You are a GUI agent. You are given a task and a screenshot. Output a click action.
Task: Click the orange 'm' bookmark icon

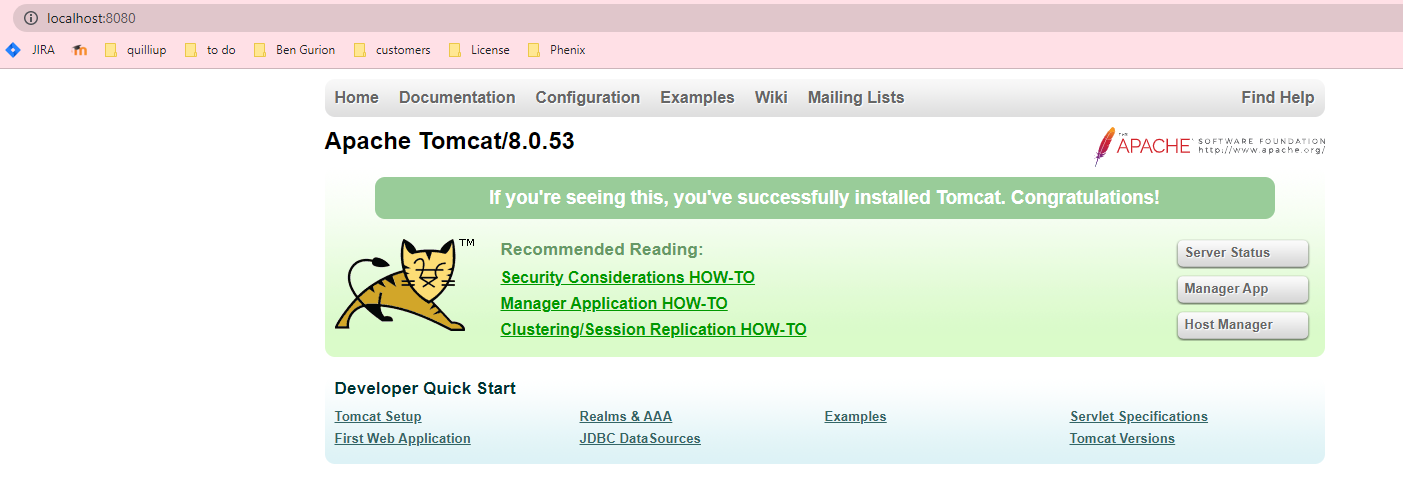80,50
